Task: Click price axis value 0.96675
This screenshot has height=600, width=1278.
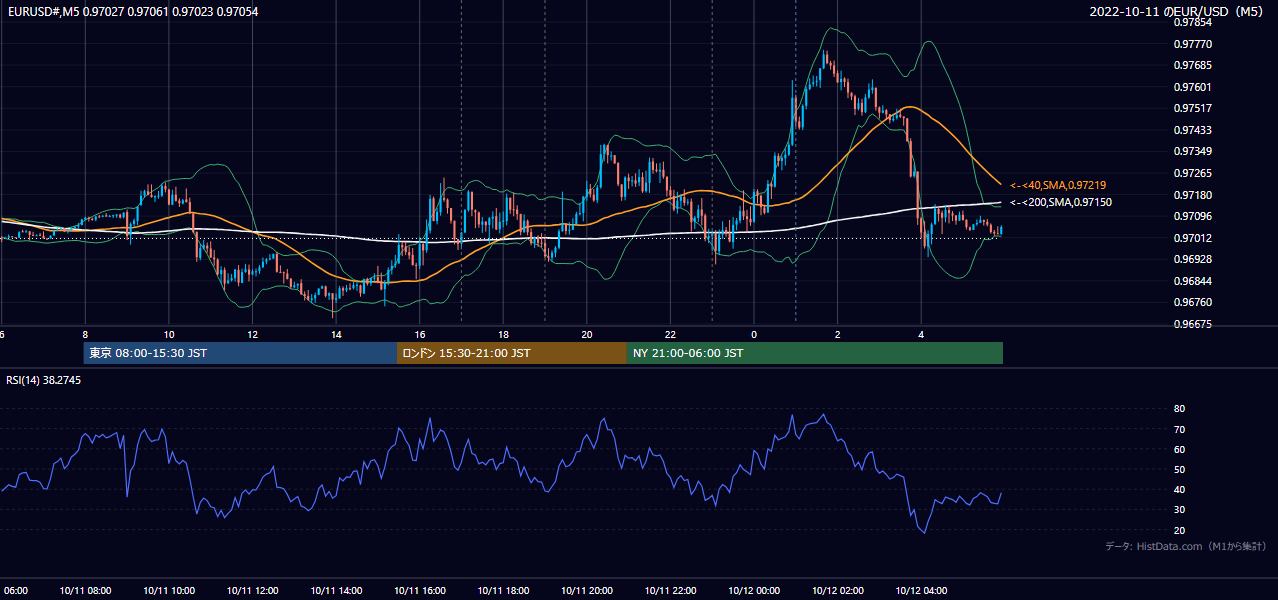Action: (x=1192, y=324)
